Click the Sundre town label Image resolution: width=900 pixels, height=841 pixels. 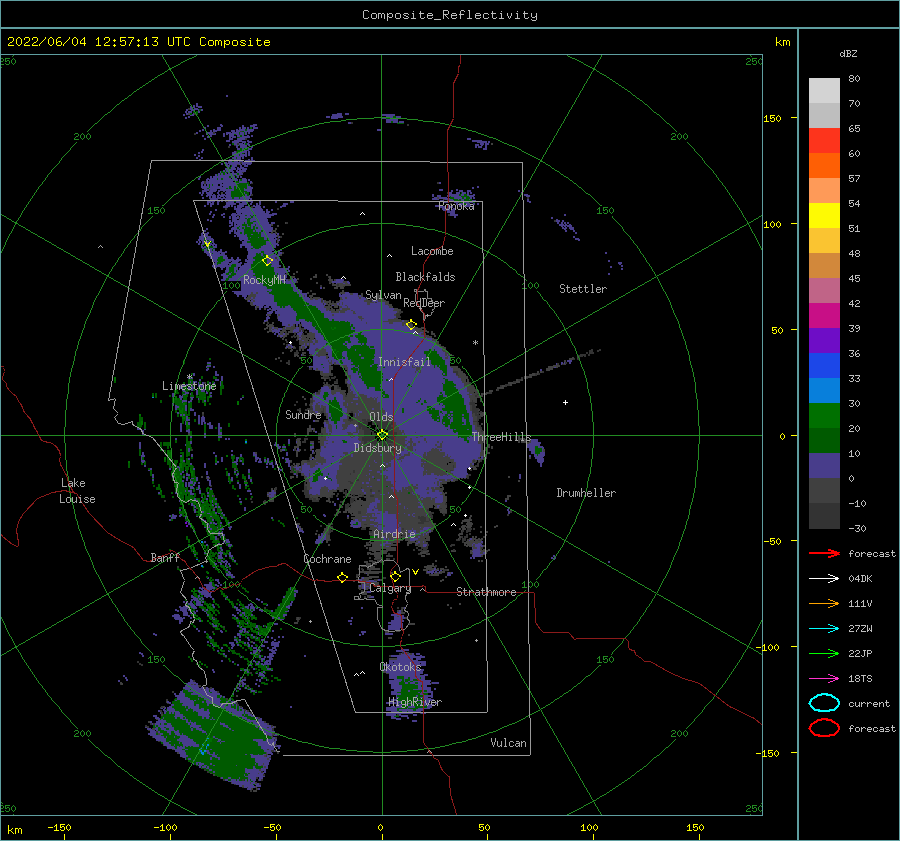303,414
